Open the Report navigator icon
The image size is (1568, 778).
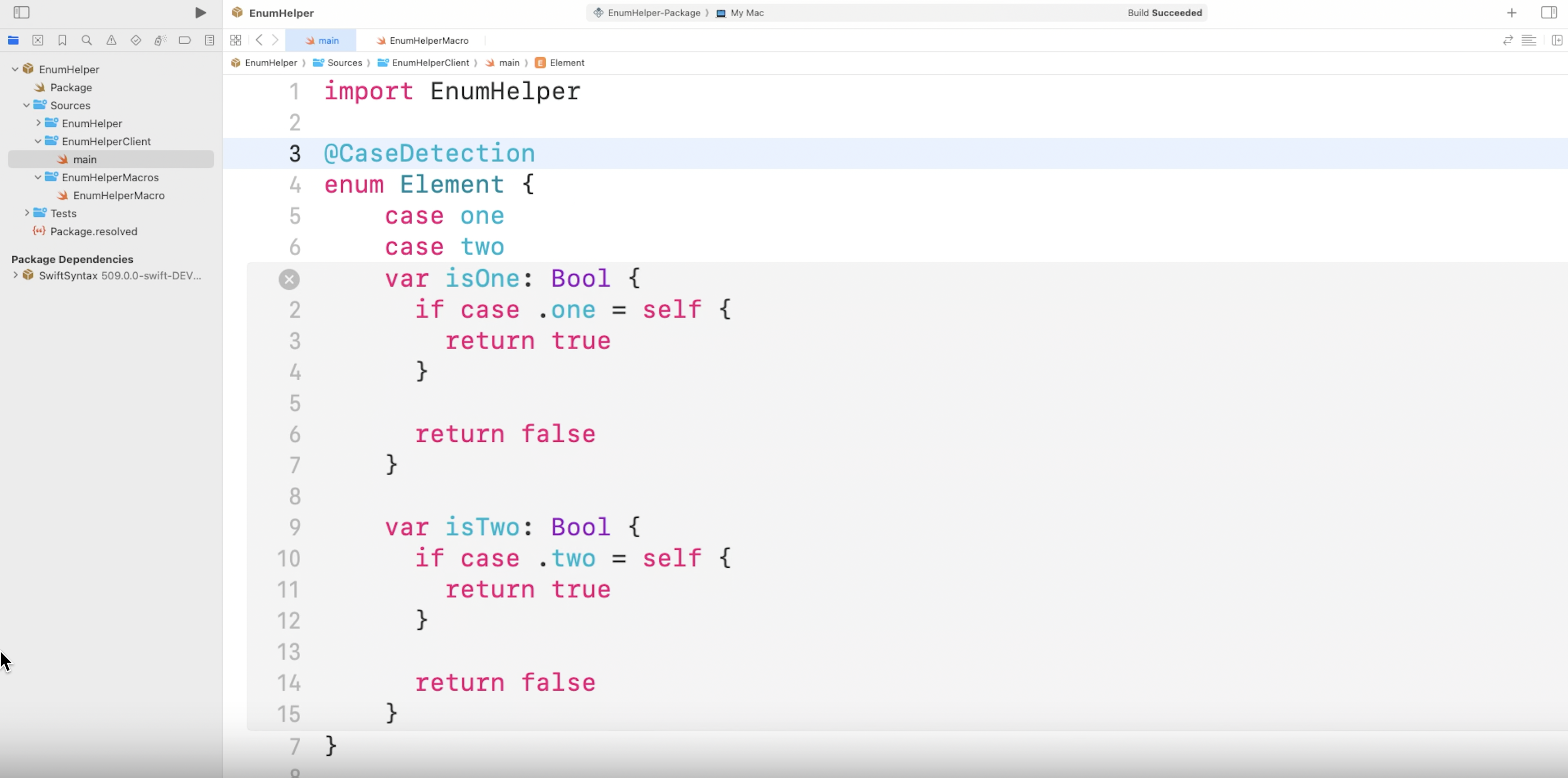(x=209, y=40)
